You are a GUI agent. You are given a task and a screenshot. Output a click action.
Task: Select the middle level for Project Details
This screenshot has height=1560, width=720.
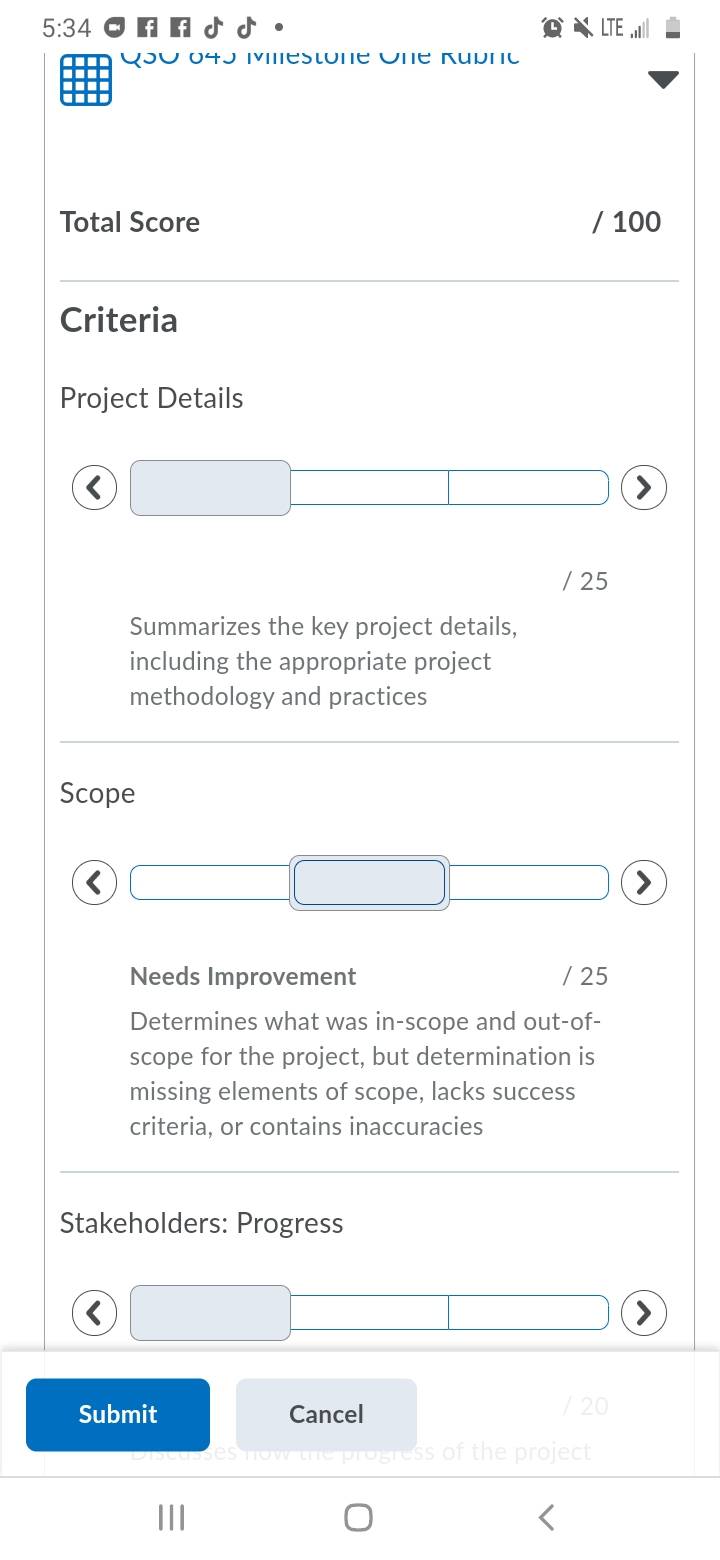pyautogui.click(x=369, y=488)
